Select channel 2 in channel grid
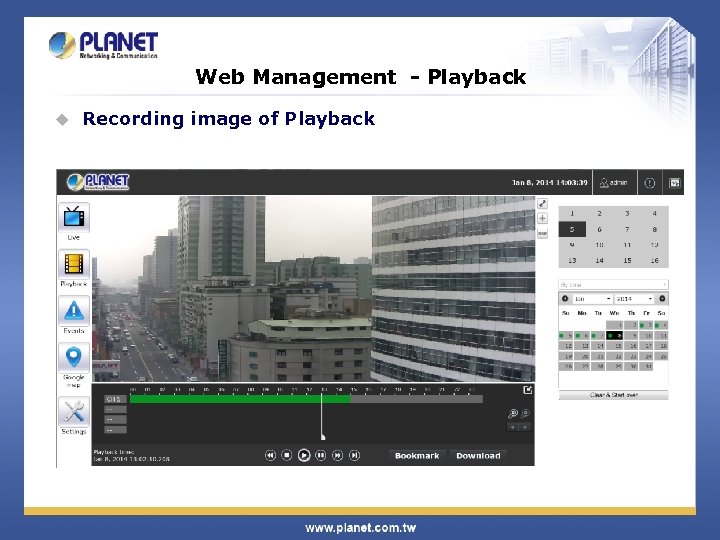Viewport: 720px width, 540px height. 600,213
